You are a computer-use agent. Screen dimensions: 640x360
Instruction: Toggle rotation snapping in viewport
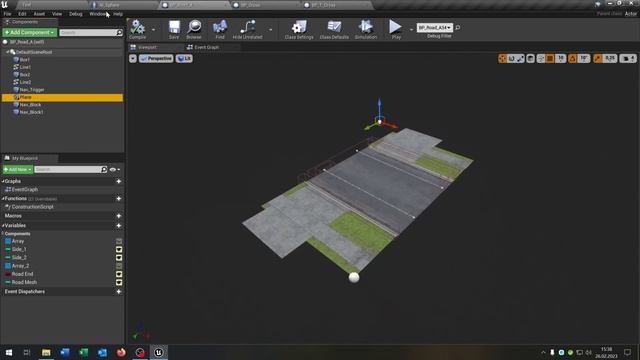tap(572, 59)
